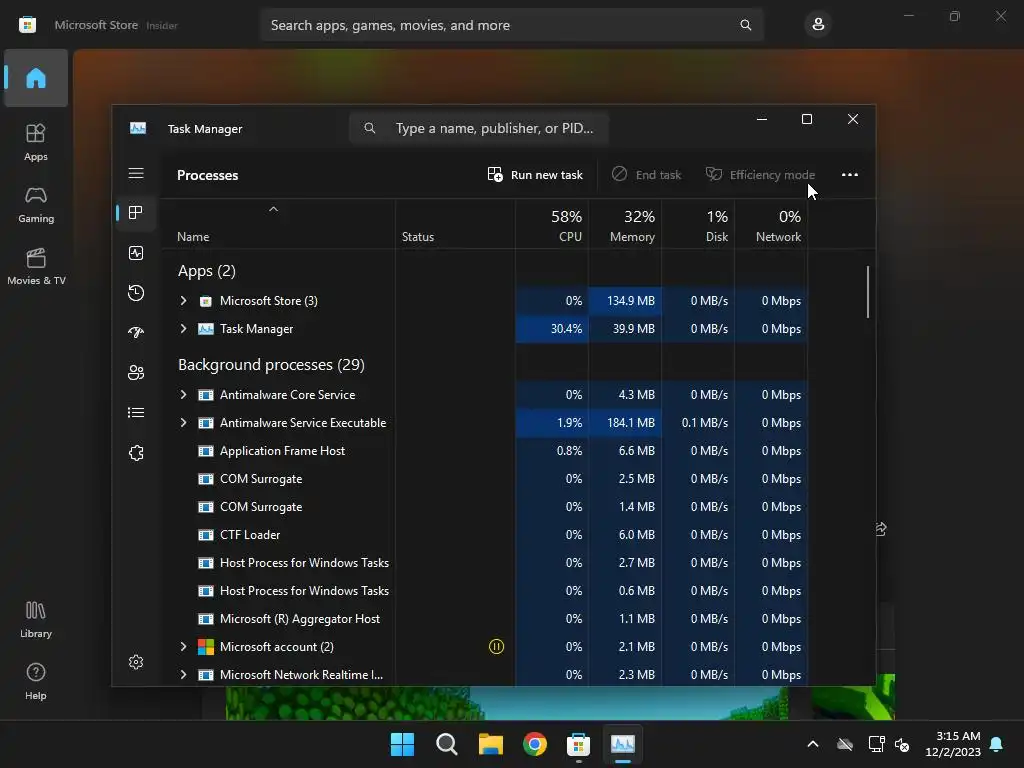Click the suspended status icon for Microsoft account
The height and width of the screenshot is (768, 1024).
coord(496,647)
